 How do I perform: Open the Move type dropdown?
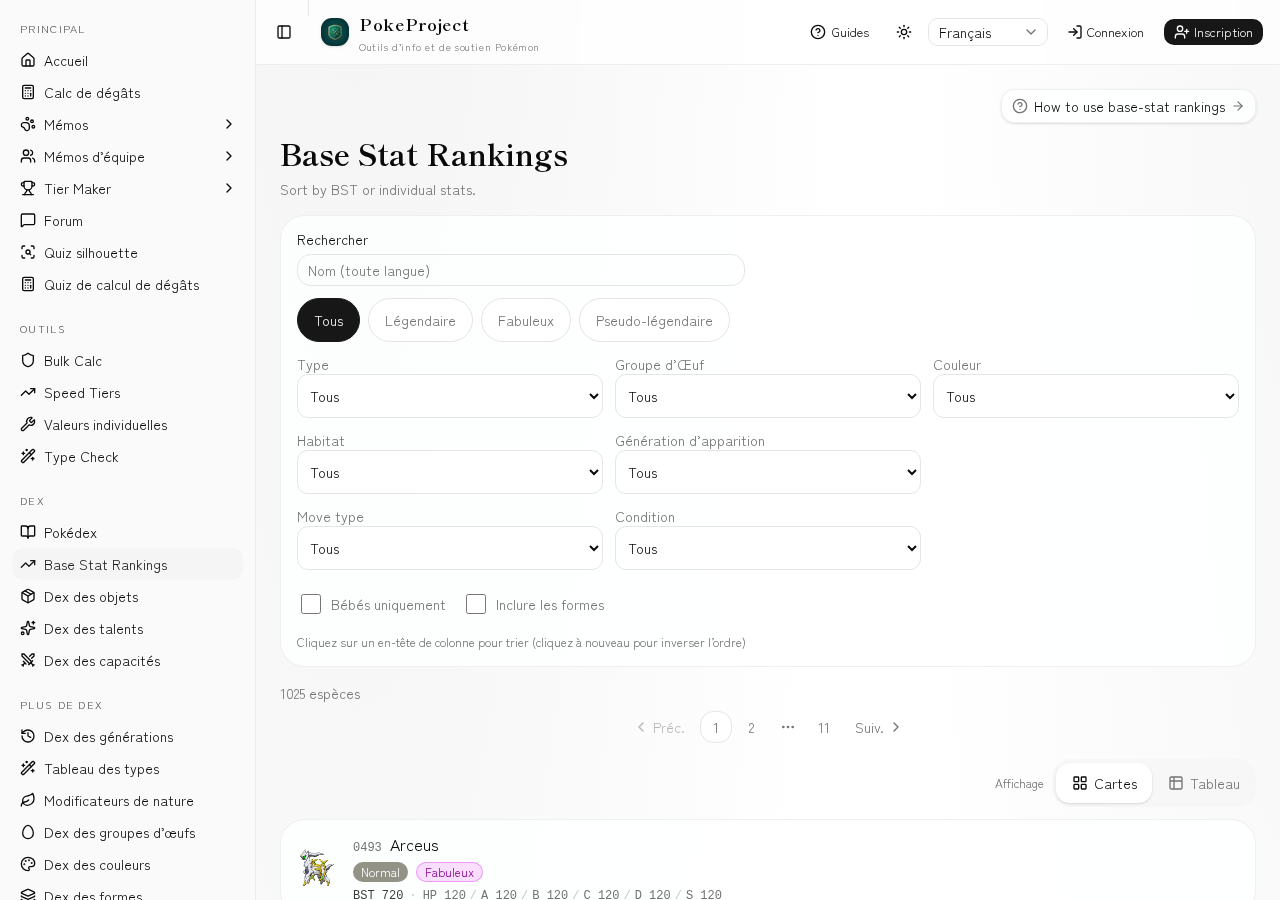(450, 548)
